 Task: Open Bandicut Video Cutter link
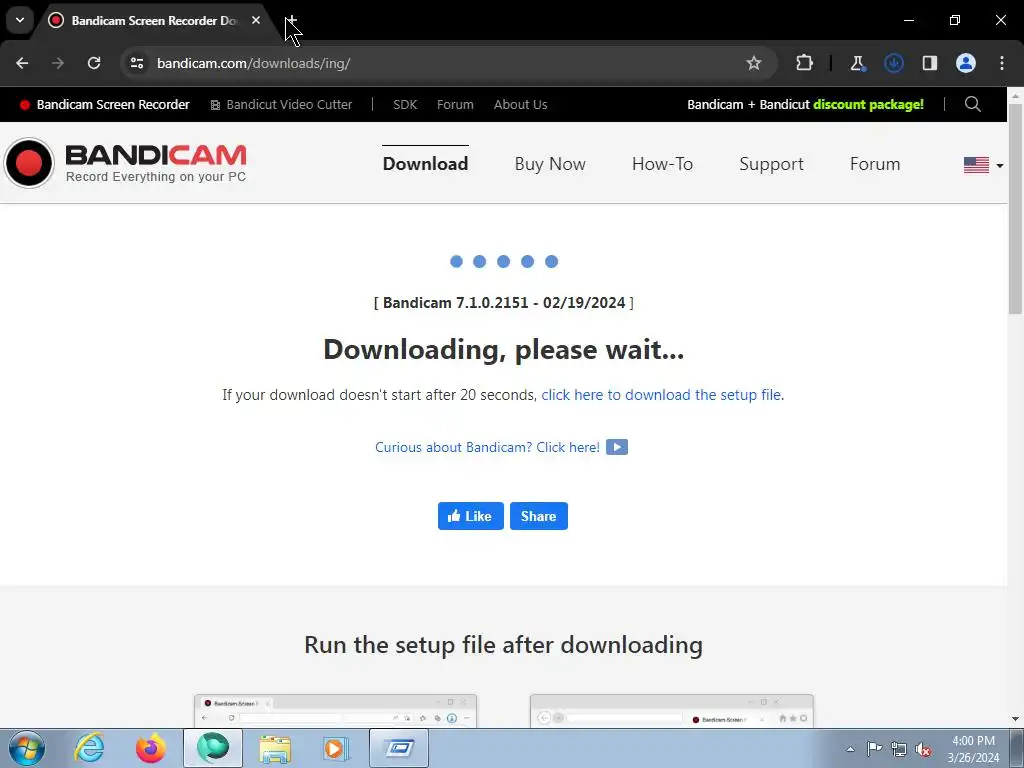(281, 104)
